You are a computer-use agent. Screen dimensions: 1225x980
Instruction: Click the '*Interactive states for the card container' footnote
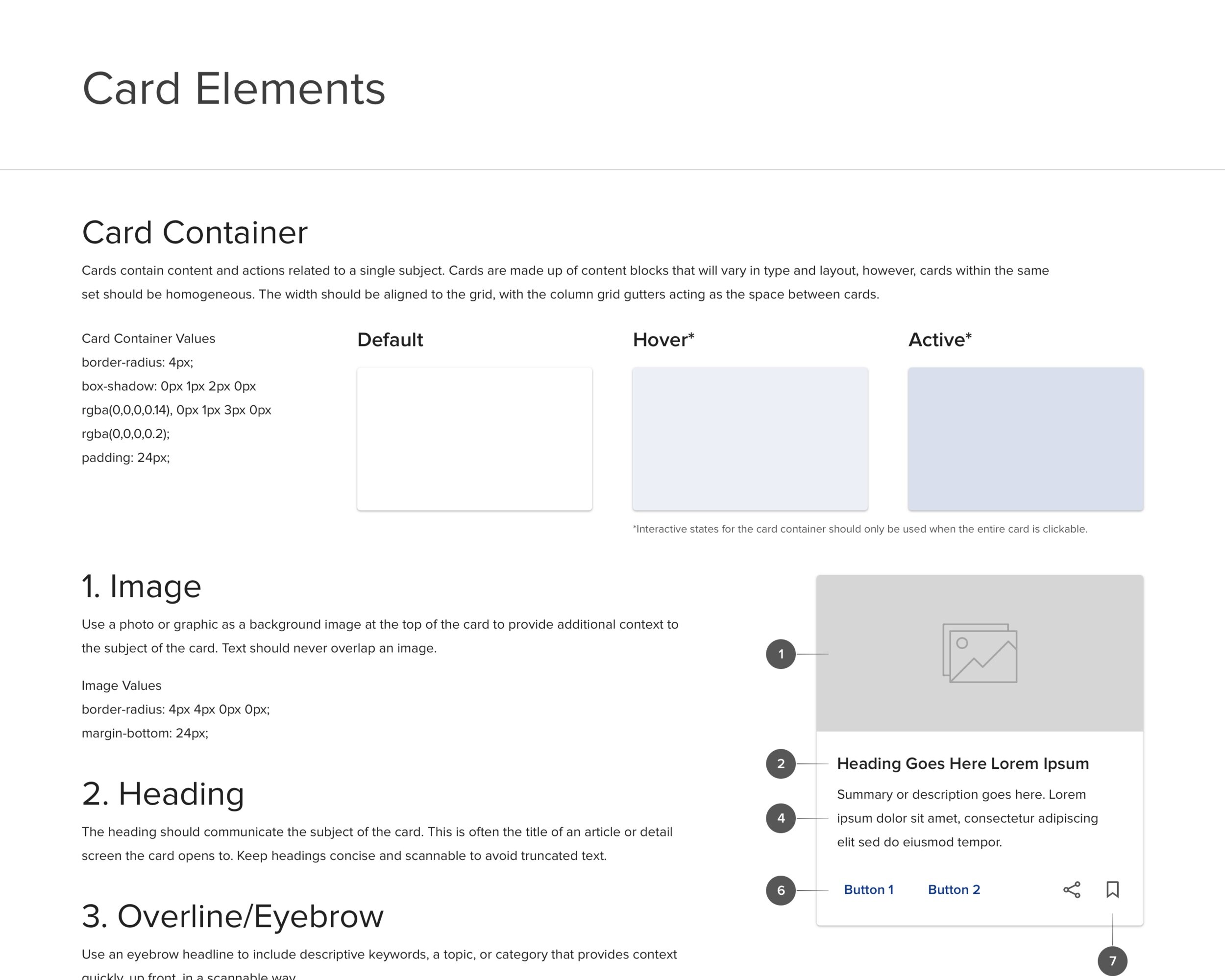860,529
